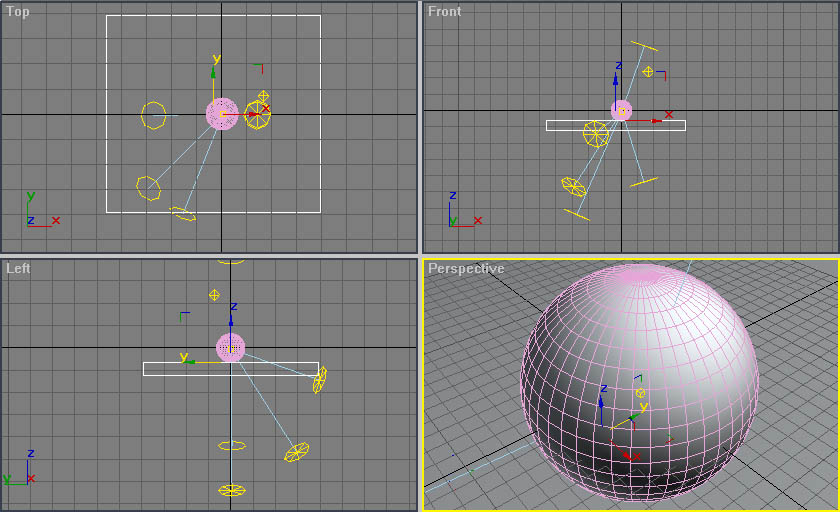The height and width of the screenshot is (512, 840).
Task: Select the omni light icon in Top viewport
Action: [x=263, y=96]
